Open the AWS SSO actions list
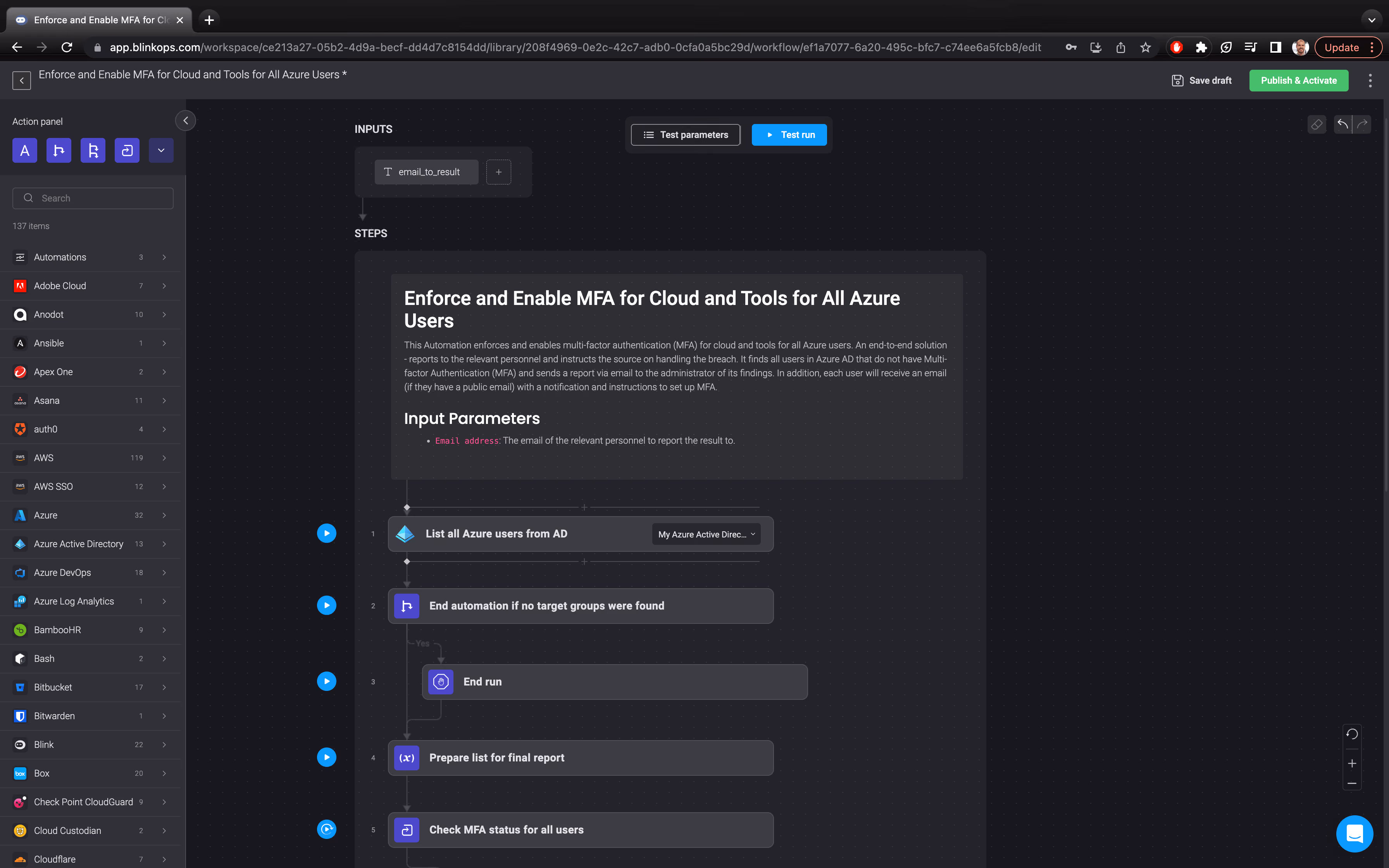 coord(91,487)
